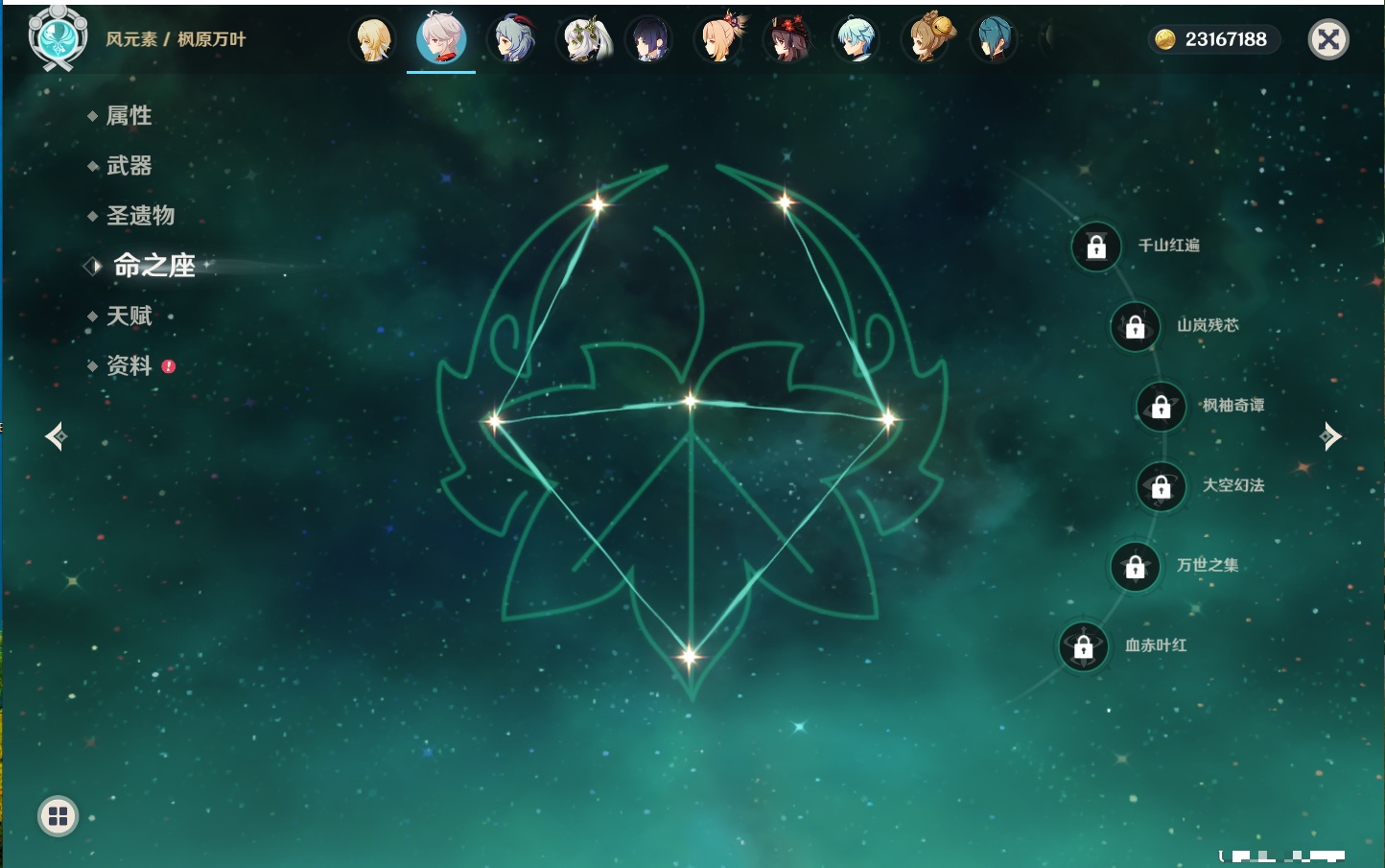Screen dimensions: 1385x868
Task: Open the locked 千山红遍 constellation node
Action: point(1096,246)
